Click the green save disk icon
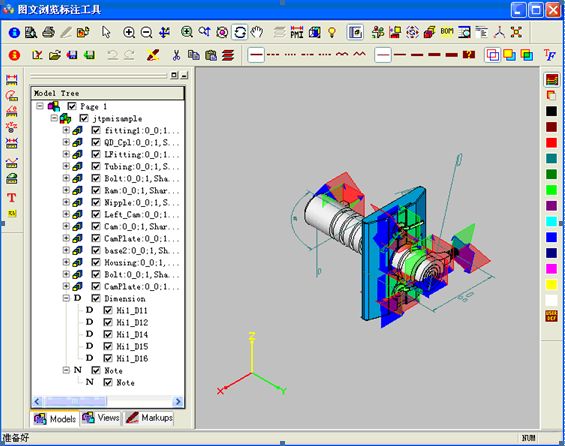Image resolution: width=565 pixels, height=446 pixels. pyautogui.click(x=89, y=55)
